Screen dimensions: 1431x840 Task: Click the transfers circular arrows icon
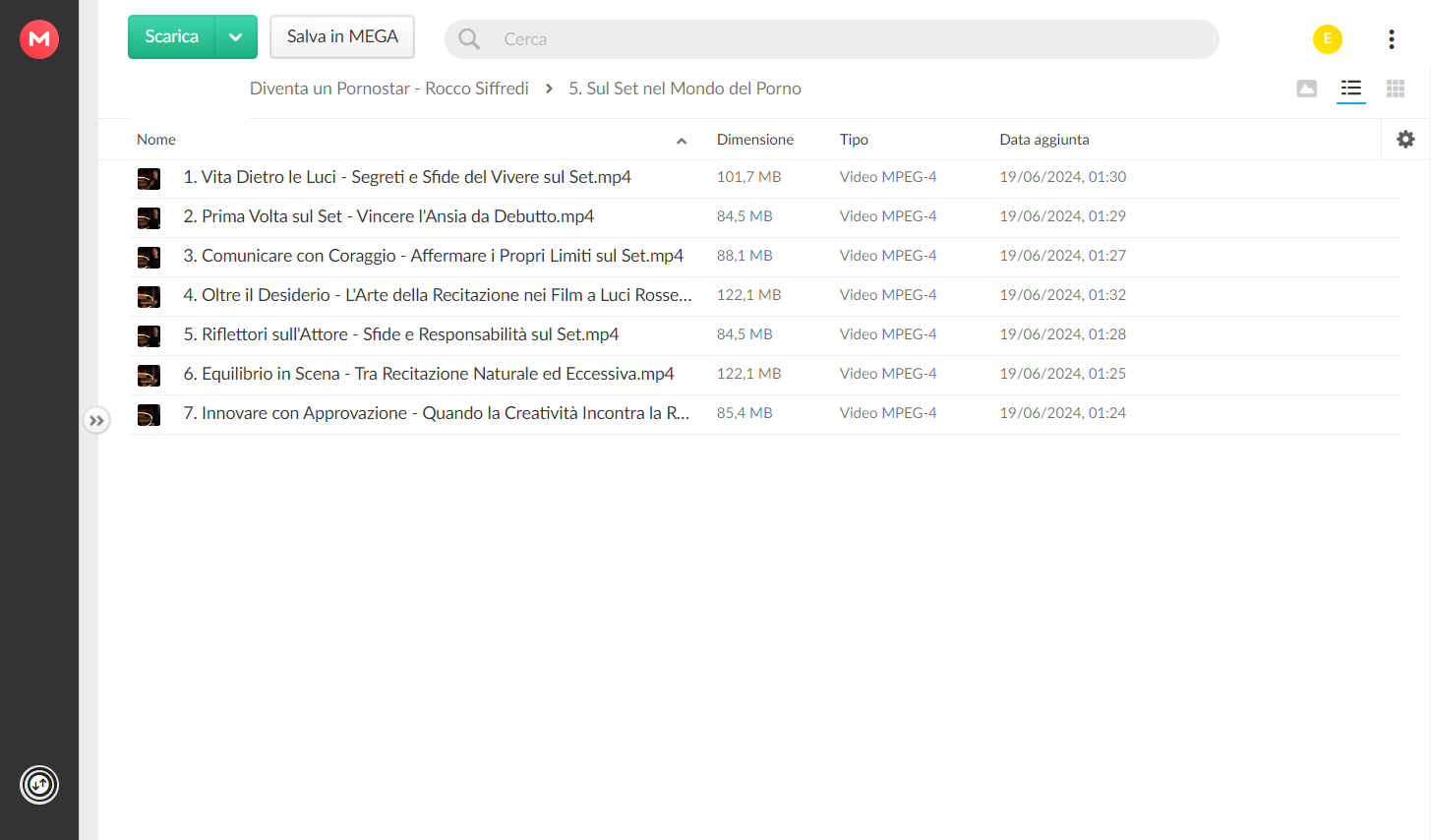point(39,785)
